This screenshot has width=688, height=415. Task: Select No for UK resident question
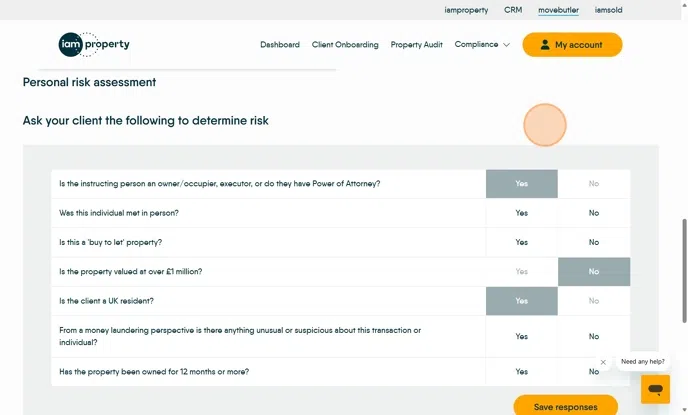coord(593,301)
